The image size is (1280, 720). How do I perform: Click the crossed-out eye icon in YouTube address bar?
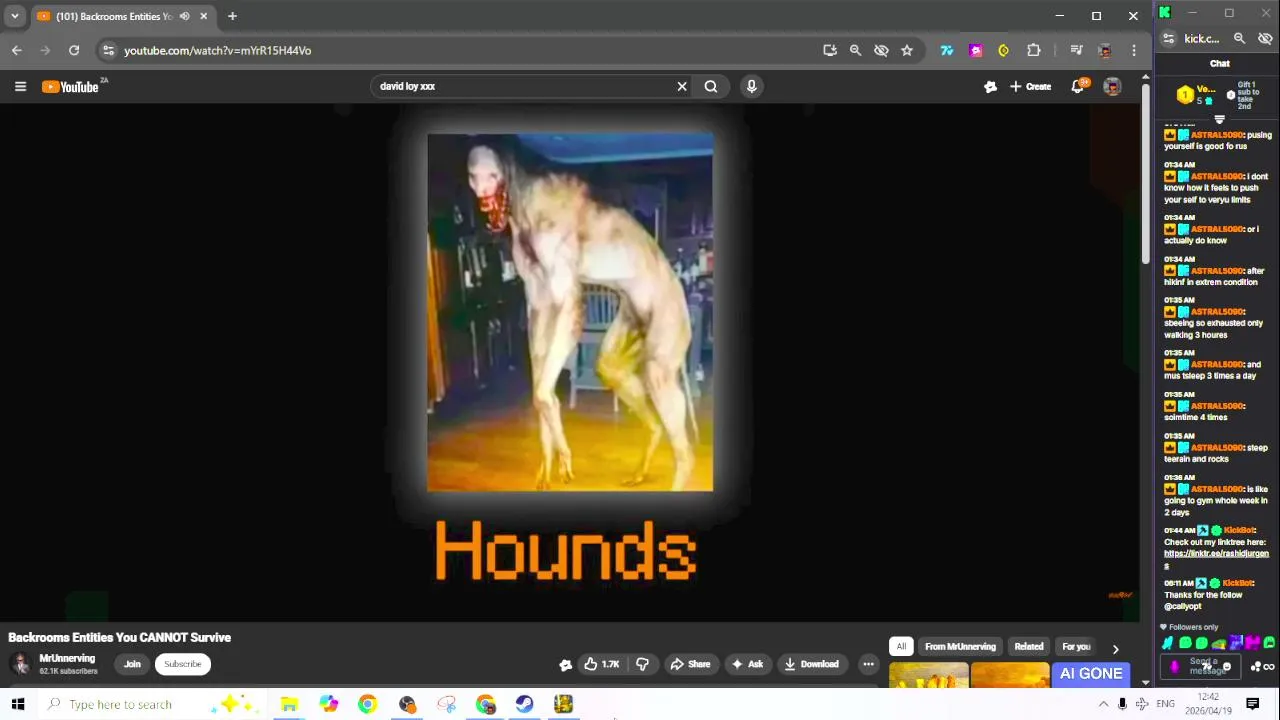coord(881,50)
